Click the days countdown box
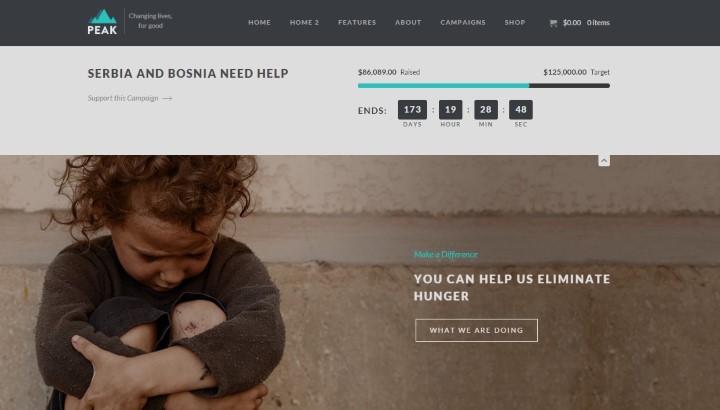 click(x=412, y=109)
